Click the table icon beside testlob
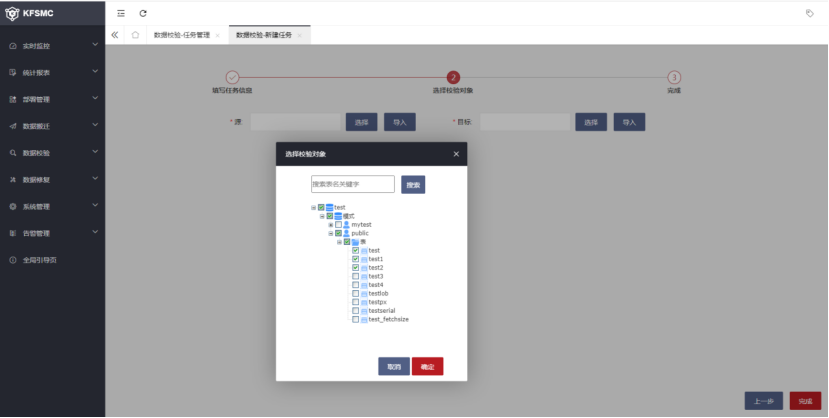 coord(364,294)
